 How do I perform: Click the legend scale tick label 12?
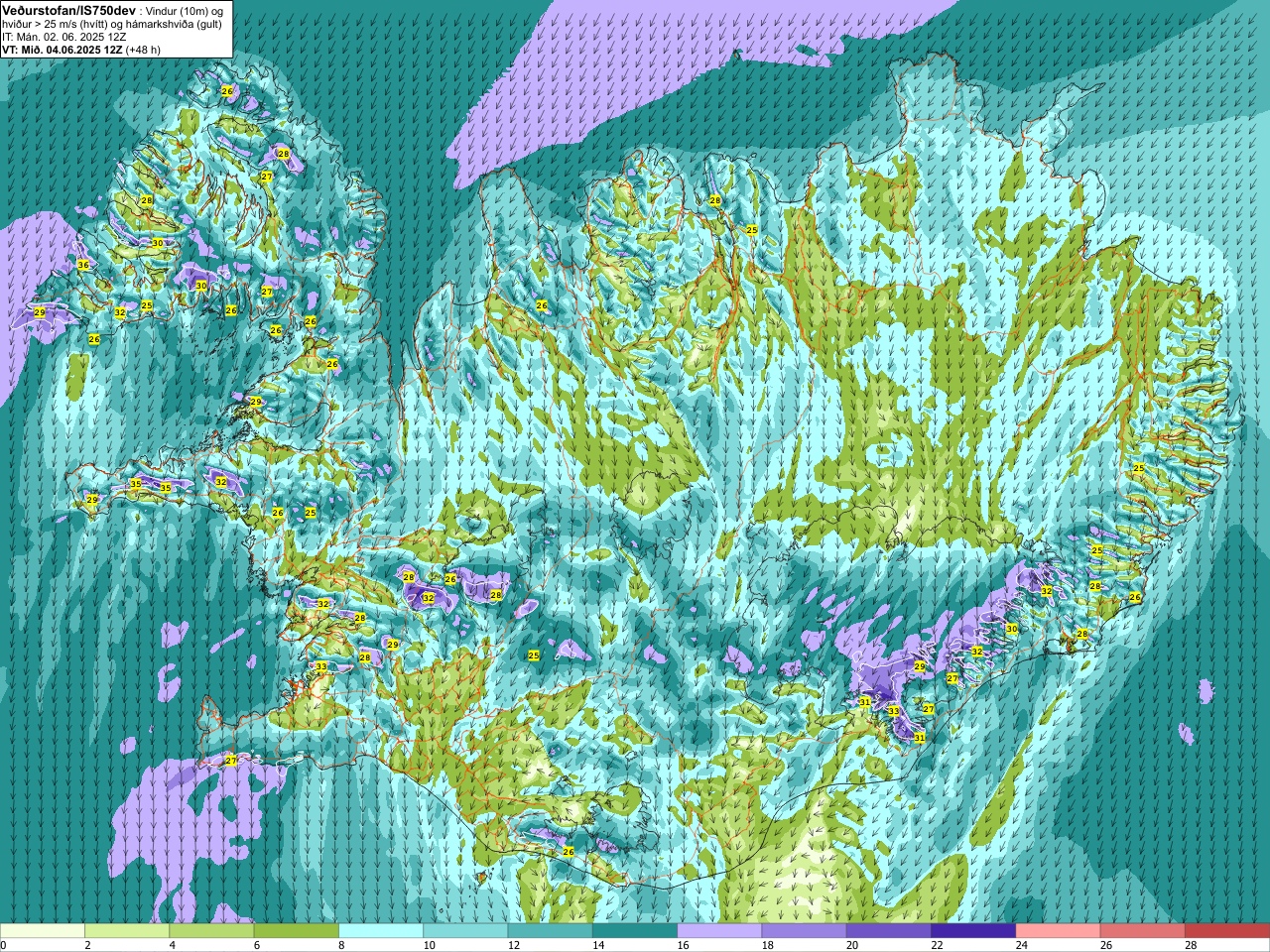tap(513, 945)
